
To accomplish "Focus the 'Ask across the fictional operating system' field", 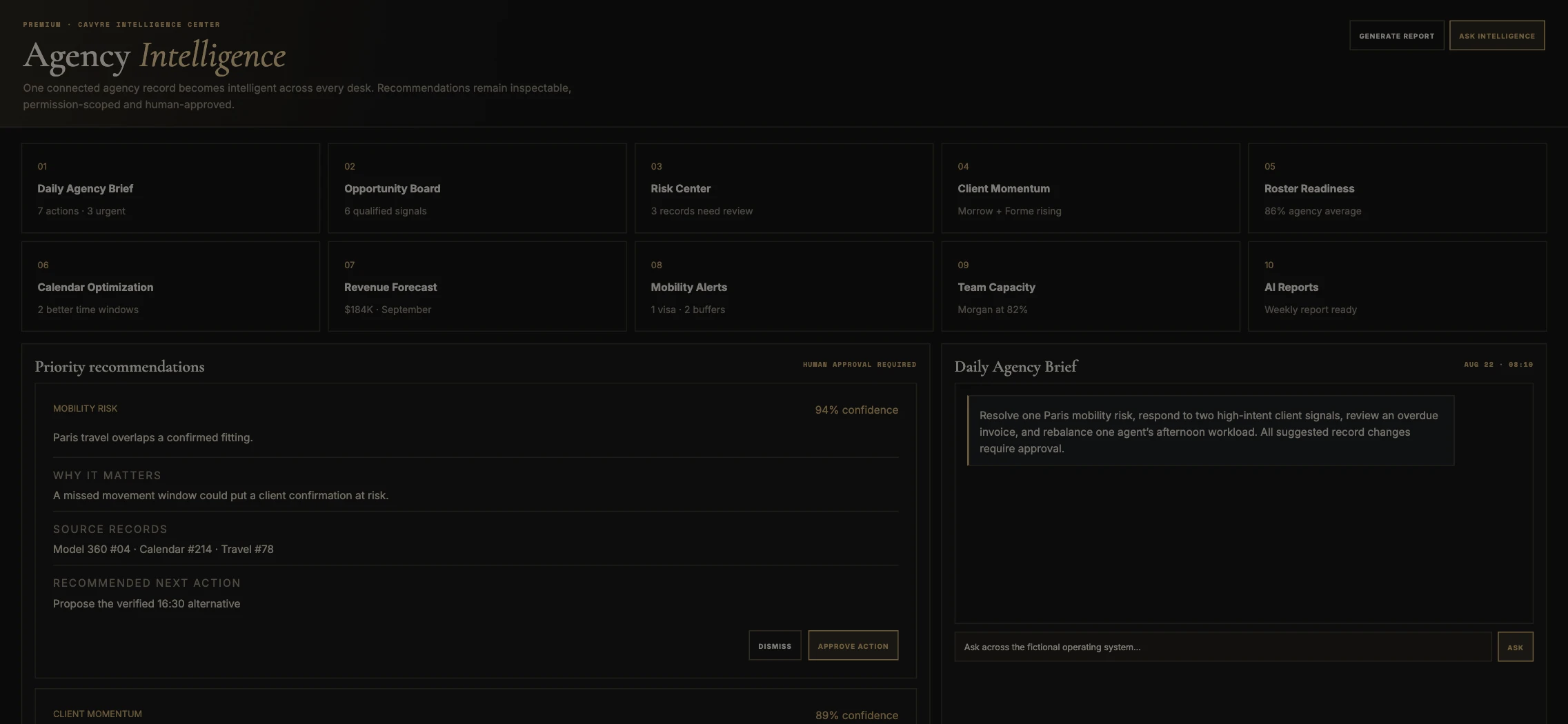I will [x=1223, y=647].
